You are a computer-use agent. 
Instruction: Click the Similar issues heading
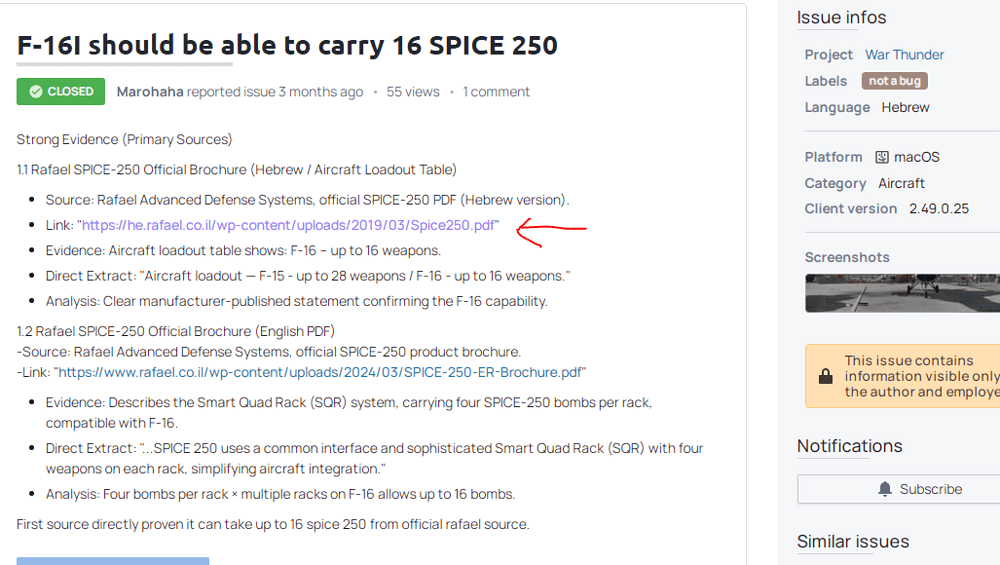853,542
